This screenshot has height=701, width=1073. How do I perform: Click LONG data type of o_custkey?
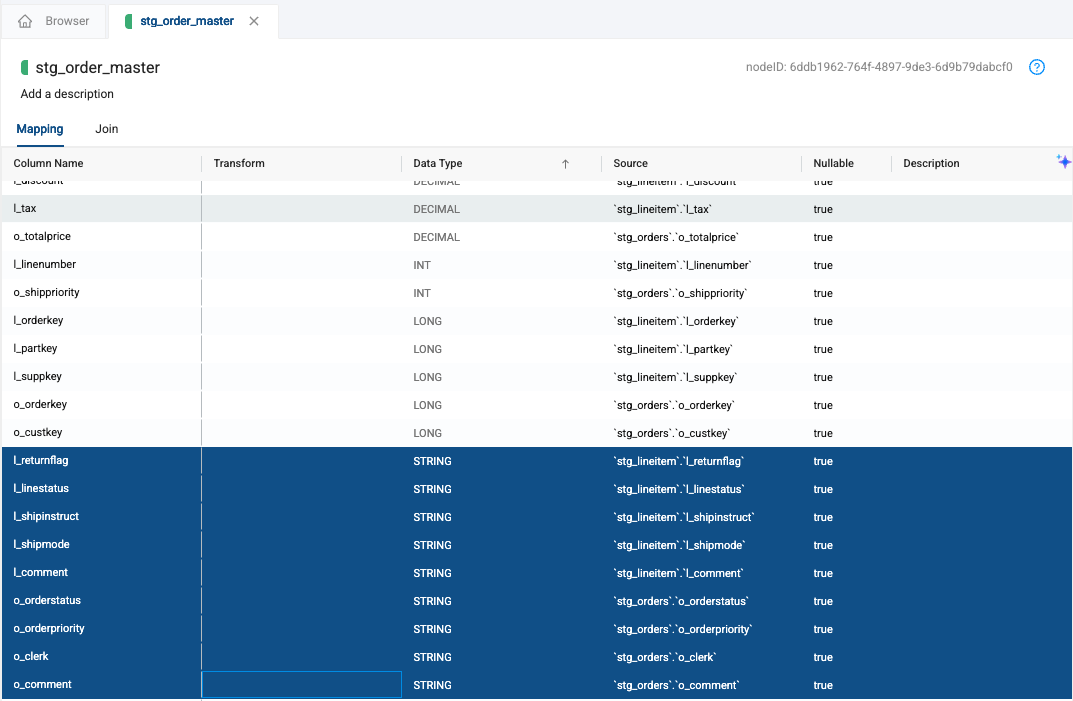coord(428,433)
